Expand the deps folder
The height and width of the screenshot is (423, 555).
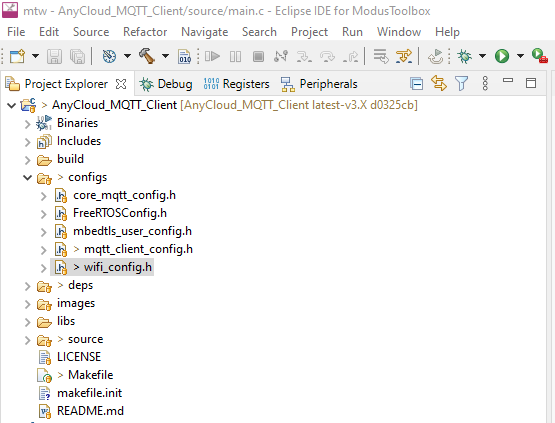click(x=28, y=286)
